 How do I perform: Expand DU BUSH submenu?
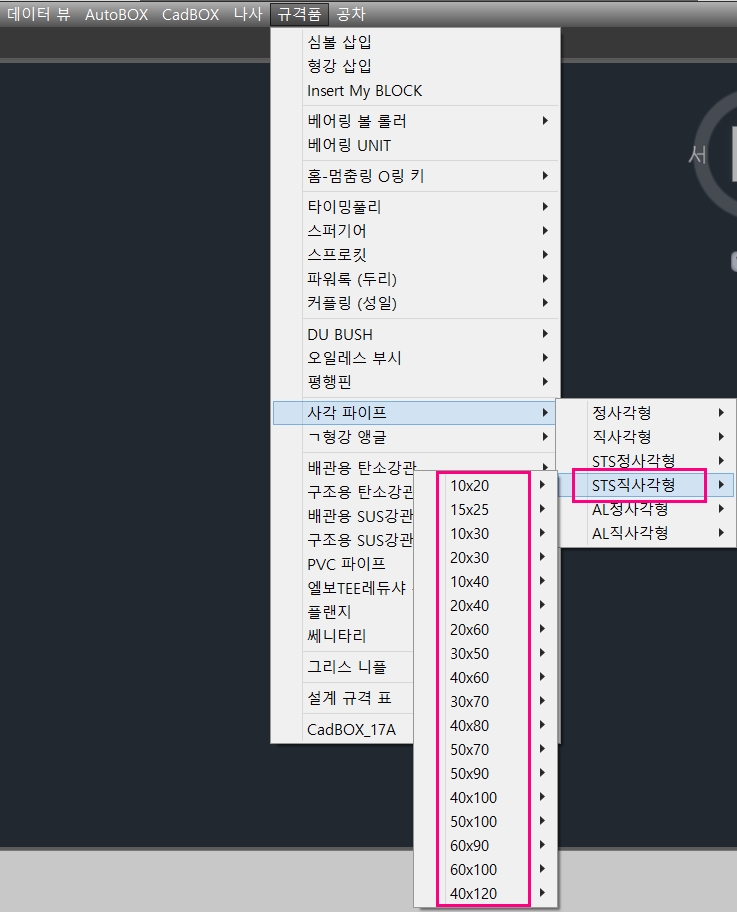coord(415,334)
